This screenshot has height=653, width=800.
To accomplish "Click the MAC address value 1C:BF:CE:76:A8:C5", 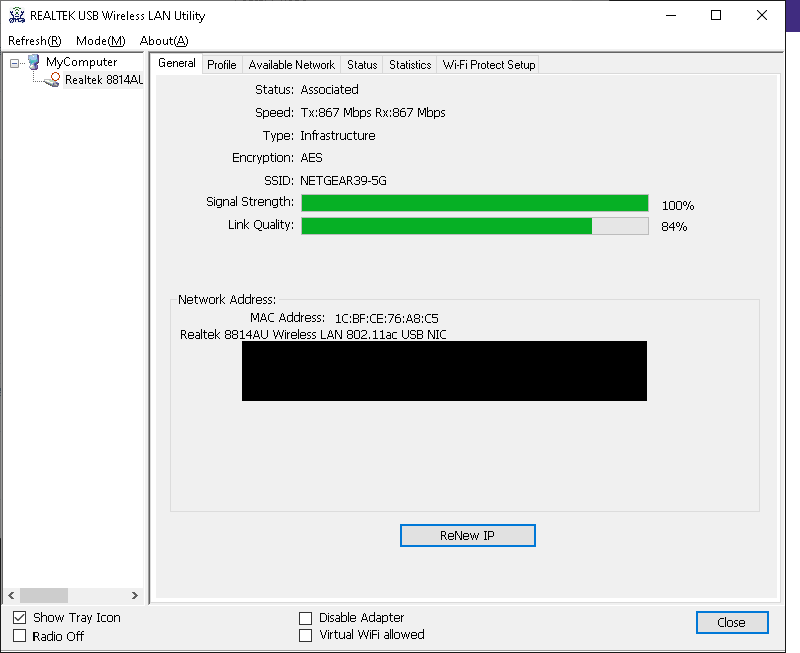I will 386,319.
